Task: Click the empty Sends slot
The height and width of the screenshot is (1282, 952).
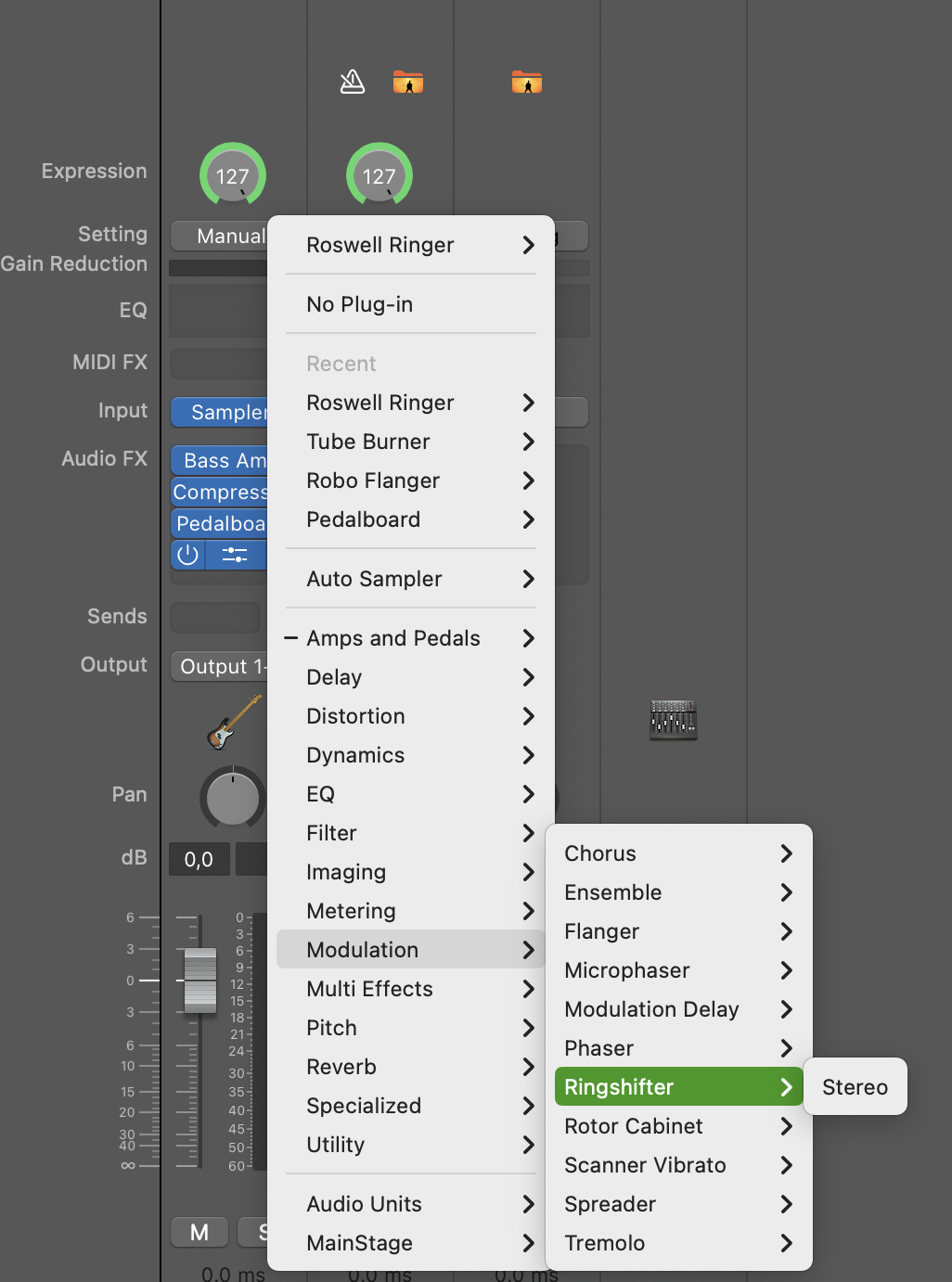Action: pyautogui.click(x=215, y=617)
